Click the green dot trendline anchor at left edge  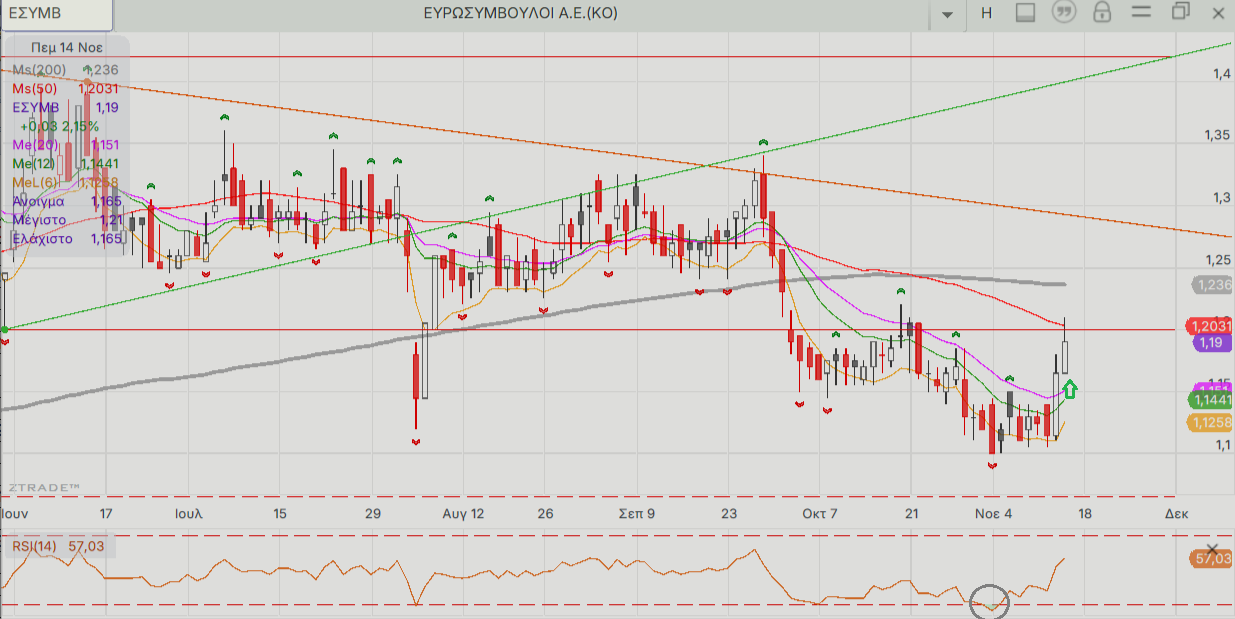point(4,329)
